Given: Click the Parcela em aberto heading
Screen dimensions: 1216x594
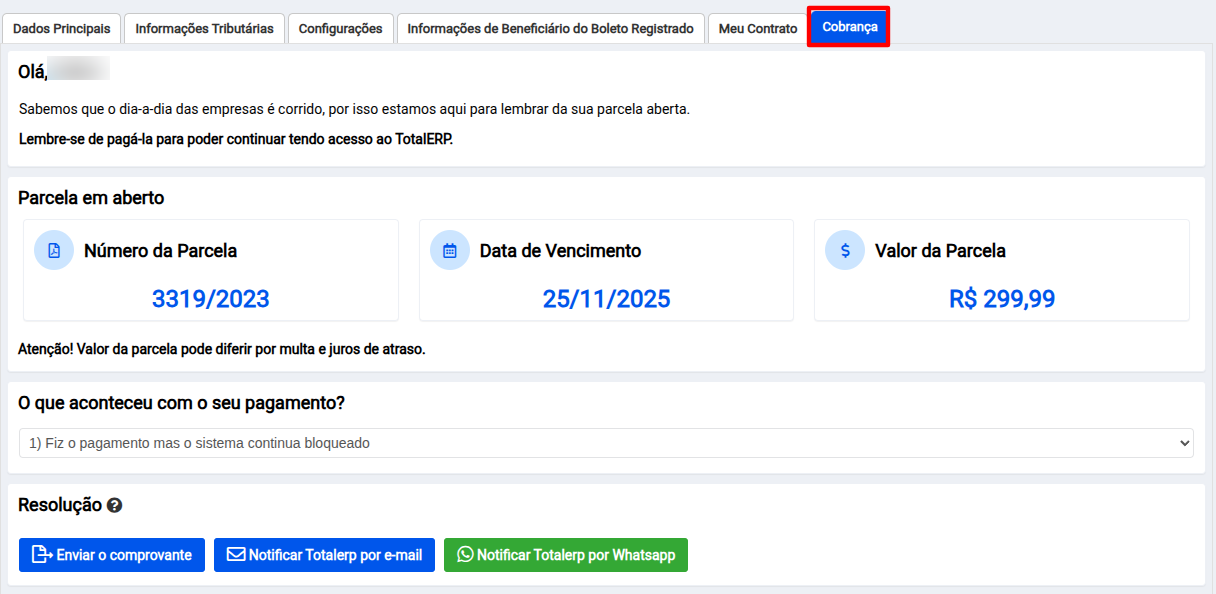Looking at the screenshot, I should coord(91,198).
